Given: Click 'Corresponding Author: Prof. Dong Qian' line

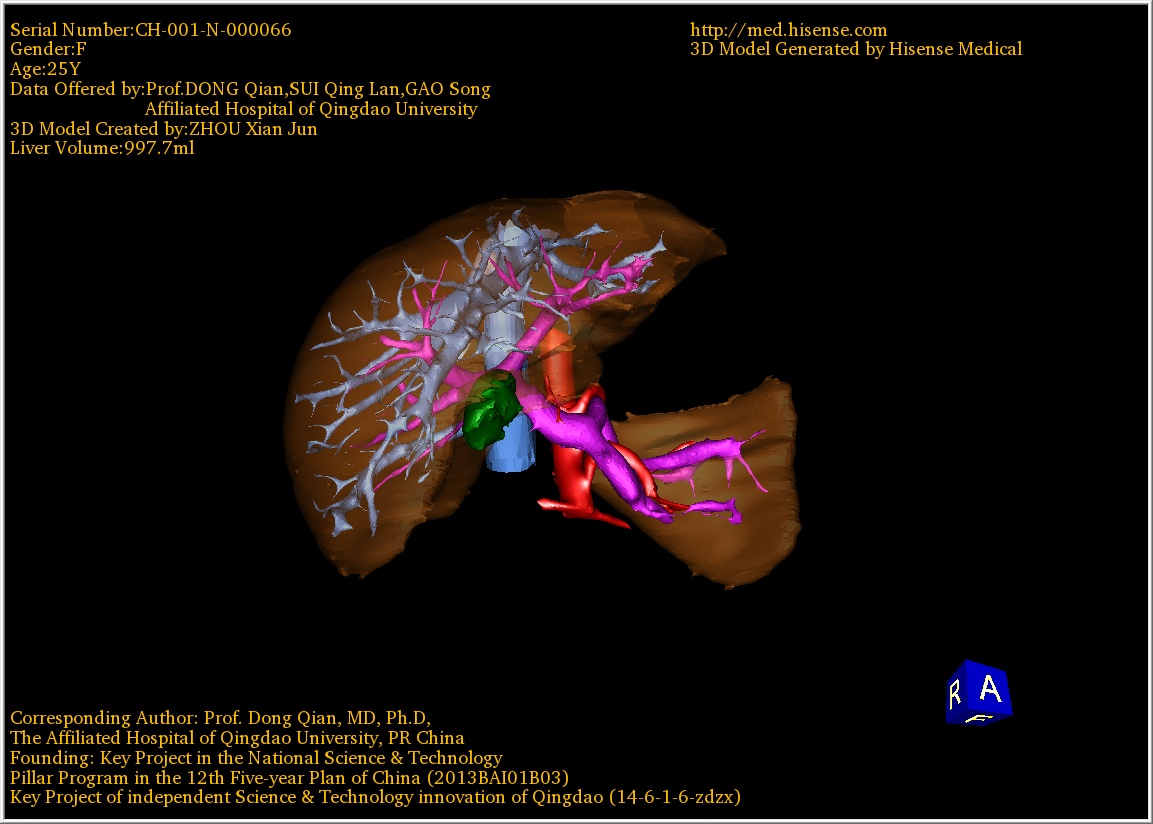Looking at the screenshot, I should click(221, 717).
